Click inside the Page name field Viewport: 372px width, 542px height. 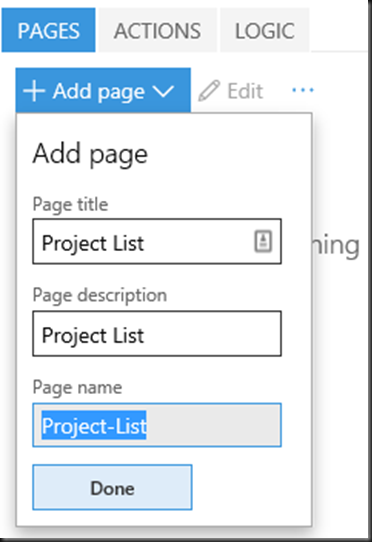click(157, 425)
